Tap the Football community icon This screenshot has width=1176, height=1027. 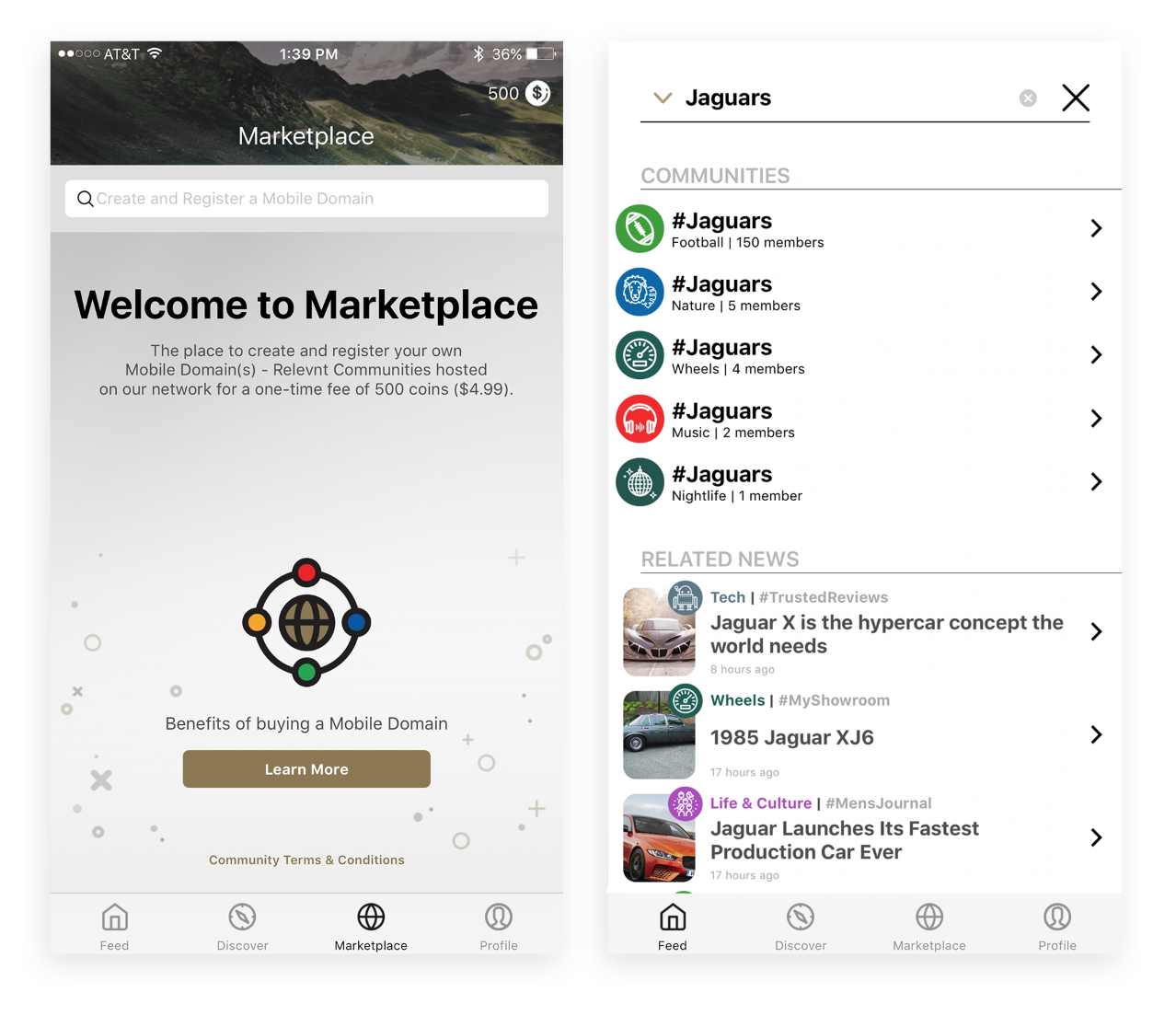coord(640,228)
